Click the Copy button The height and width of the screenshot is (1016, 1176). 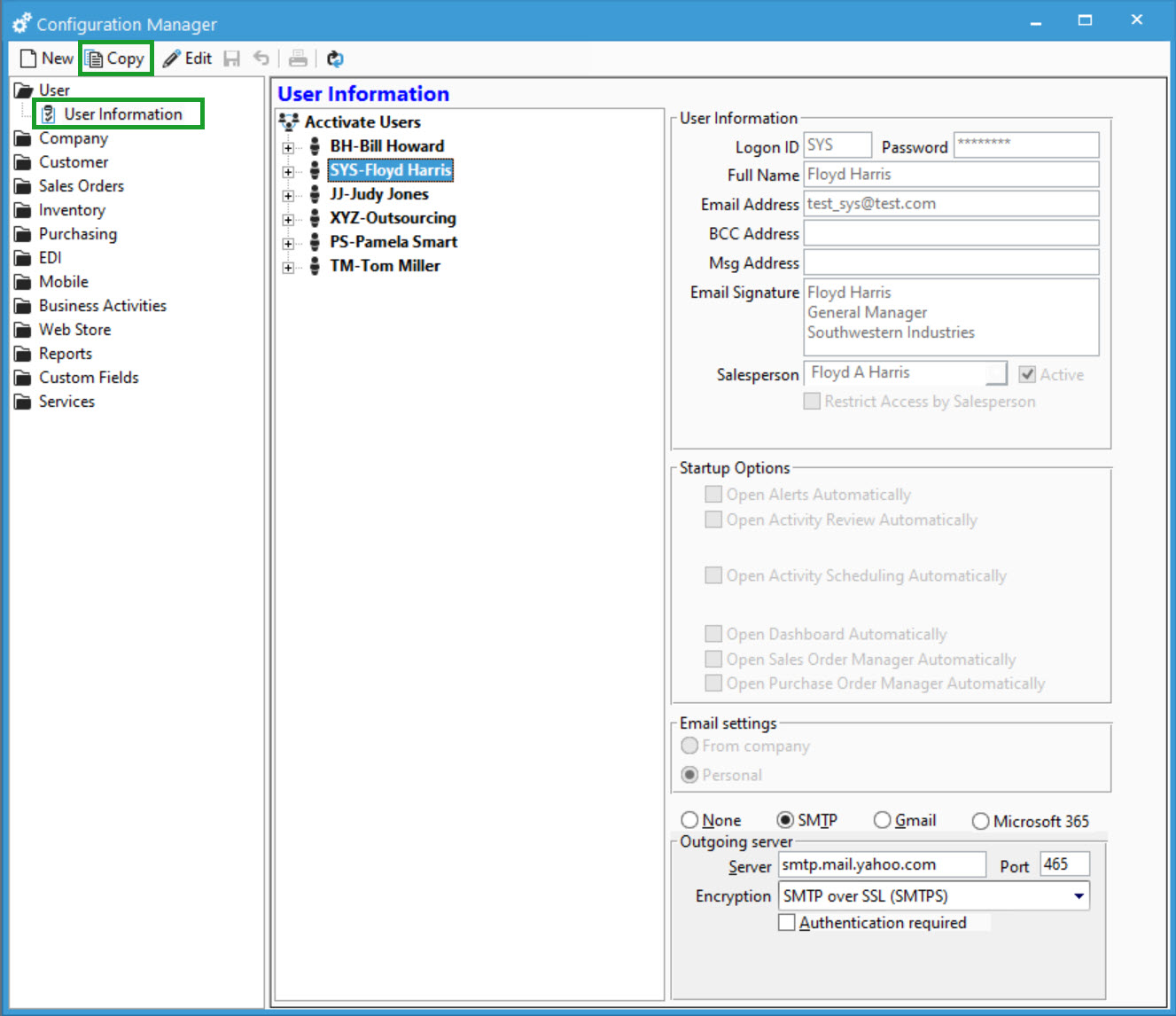pos(115,58)
